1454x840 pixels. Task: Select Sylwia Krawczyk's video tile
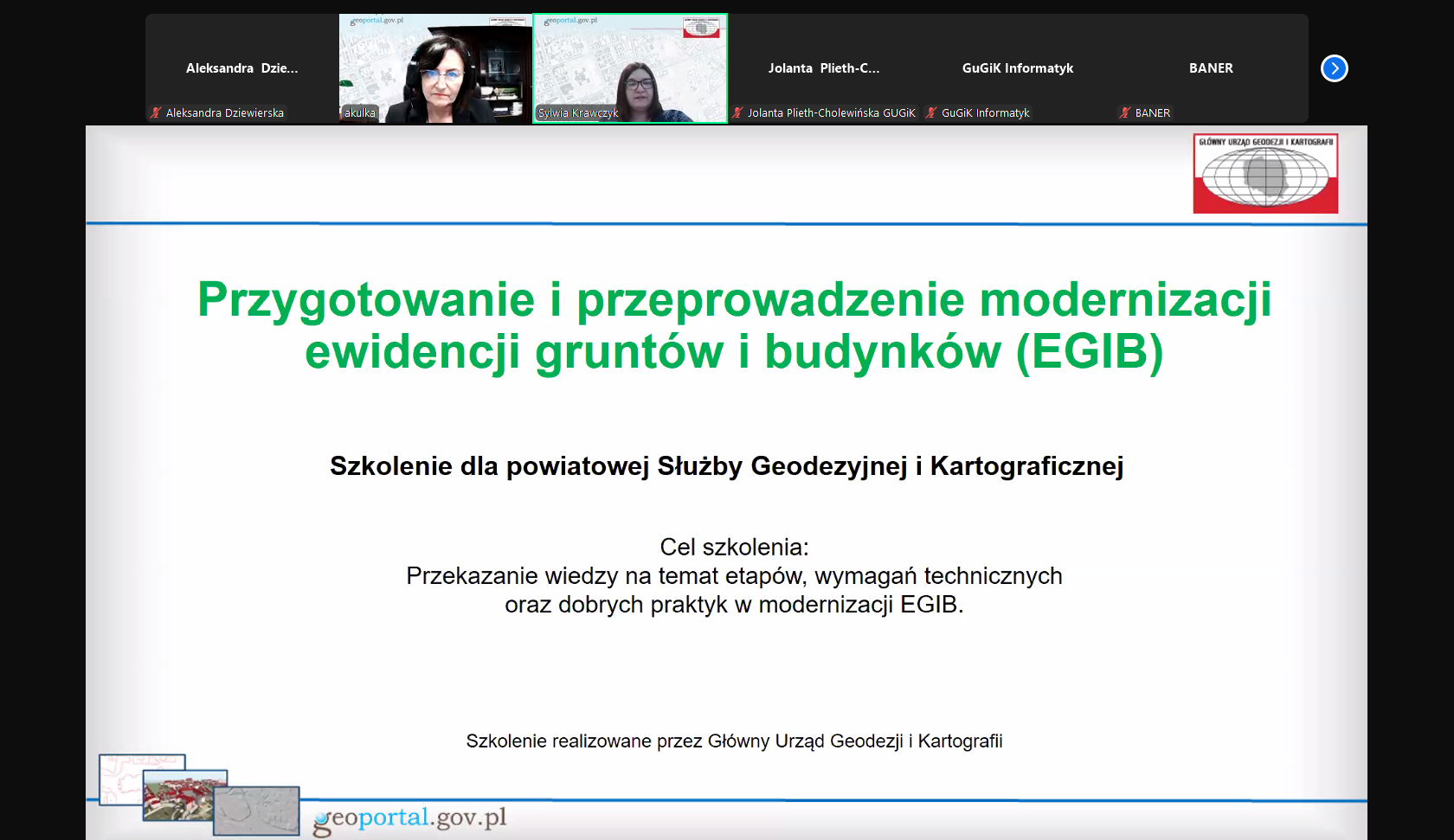click(630, 67)
